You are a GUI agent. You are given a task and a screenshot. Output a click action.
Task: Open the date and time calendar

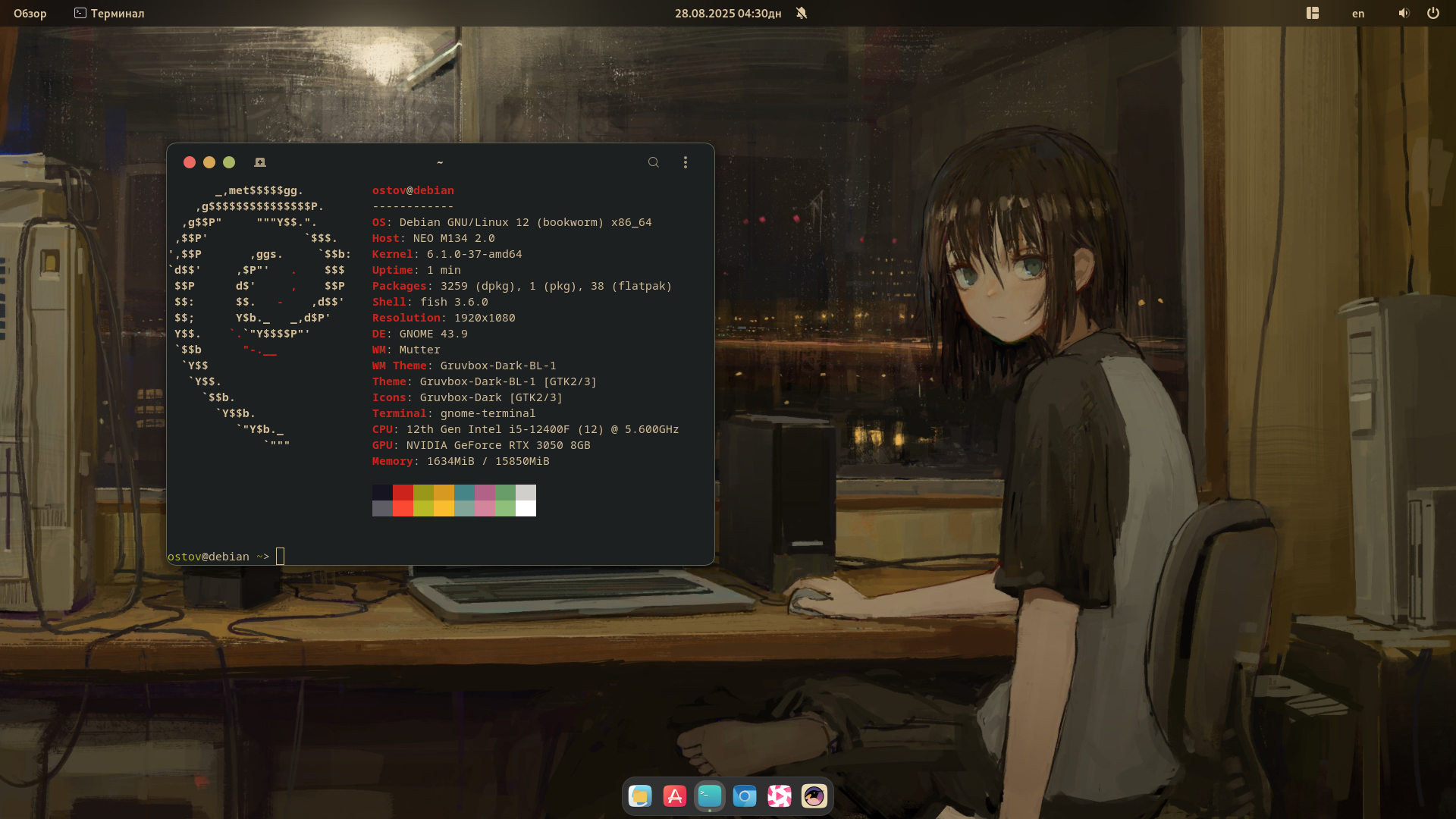coord(727,14)
